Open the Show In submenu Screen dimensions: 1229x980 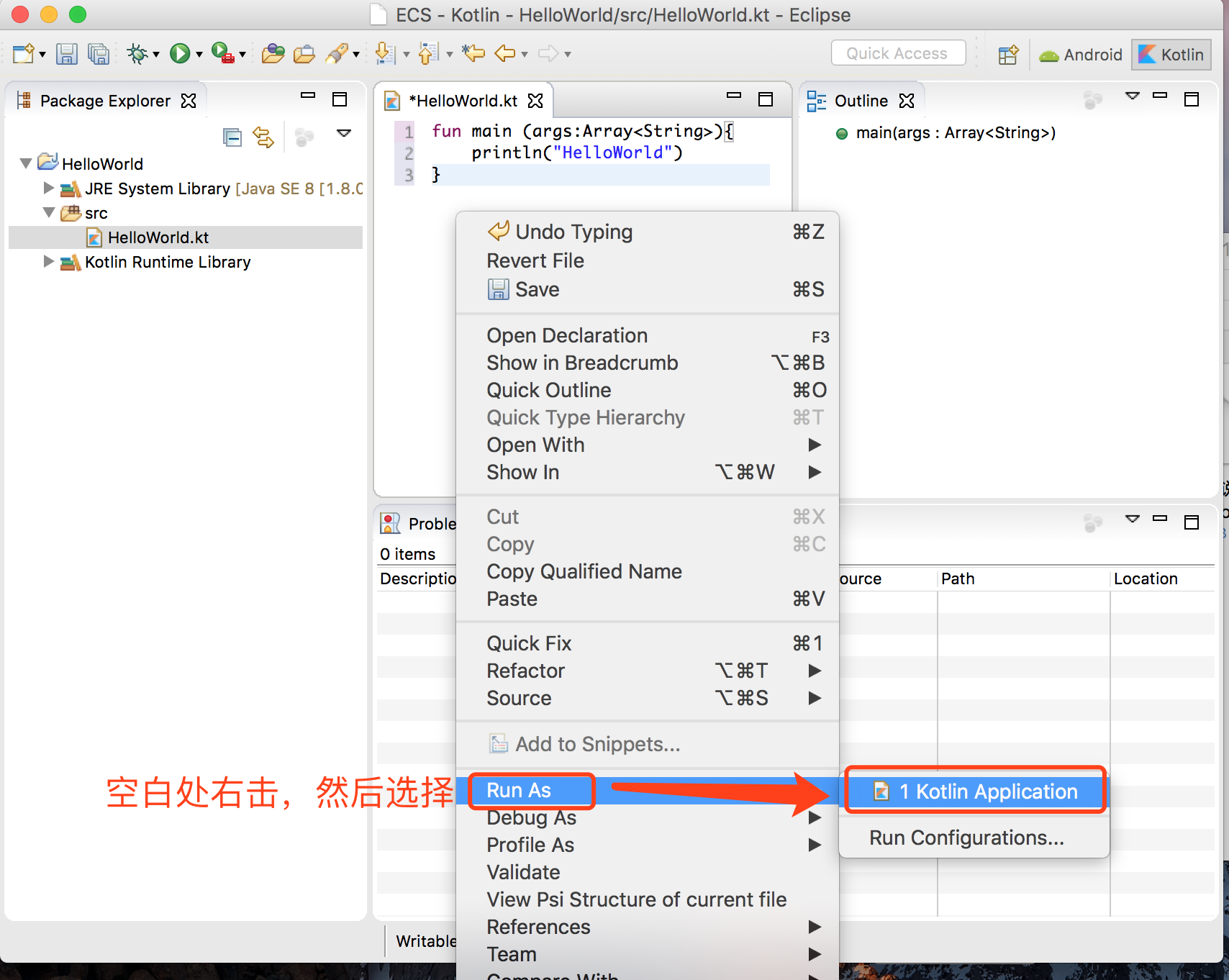648,472
